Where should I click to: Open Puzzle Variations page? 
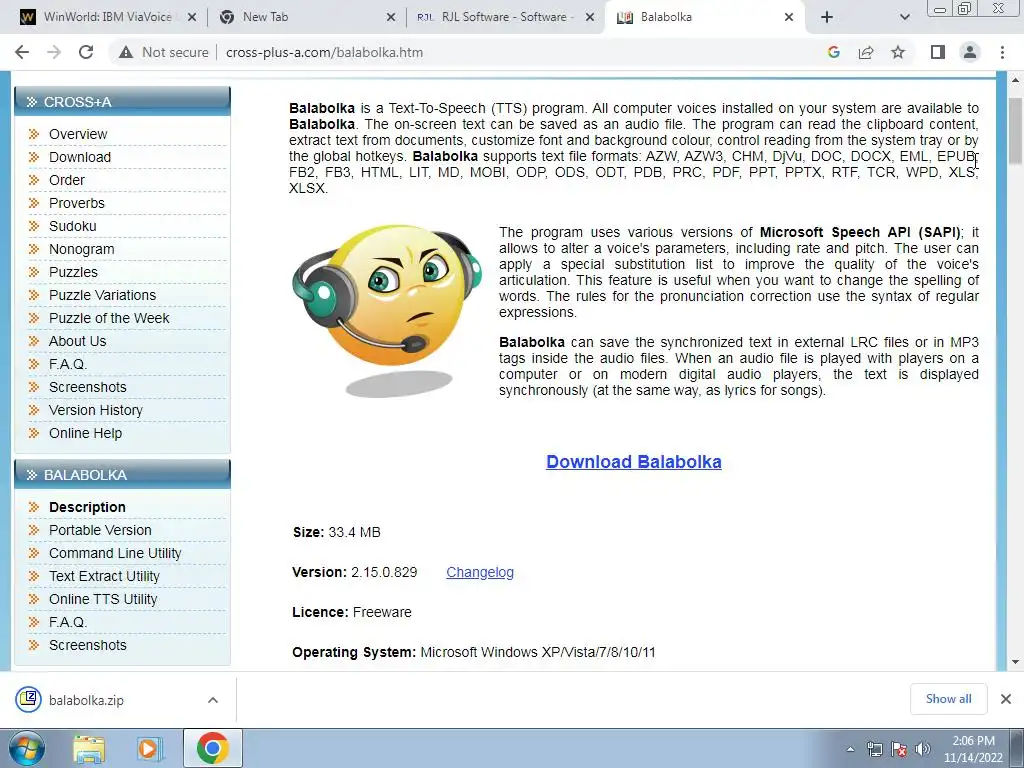pos(103,295)
